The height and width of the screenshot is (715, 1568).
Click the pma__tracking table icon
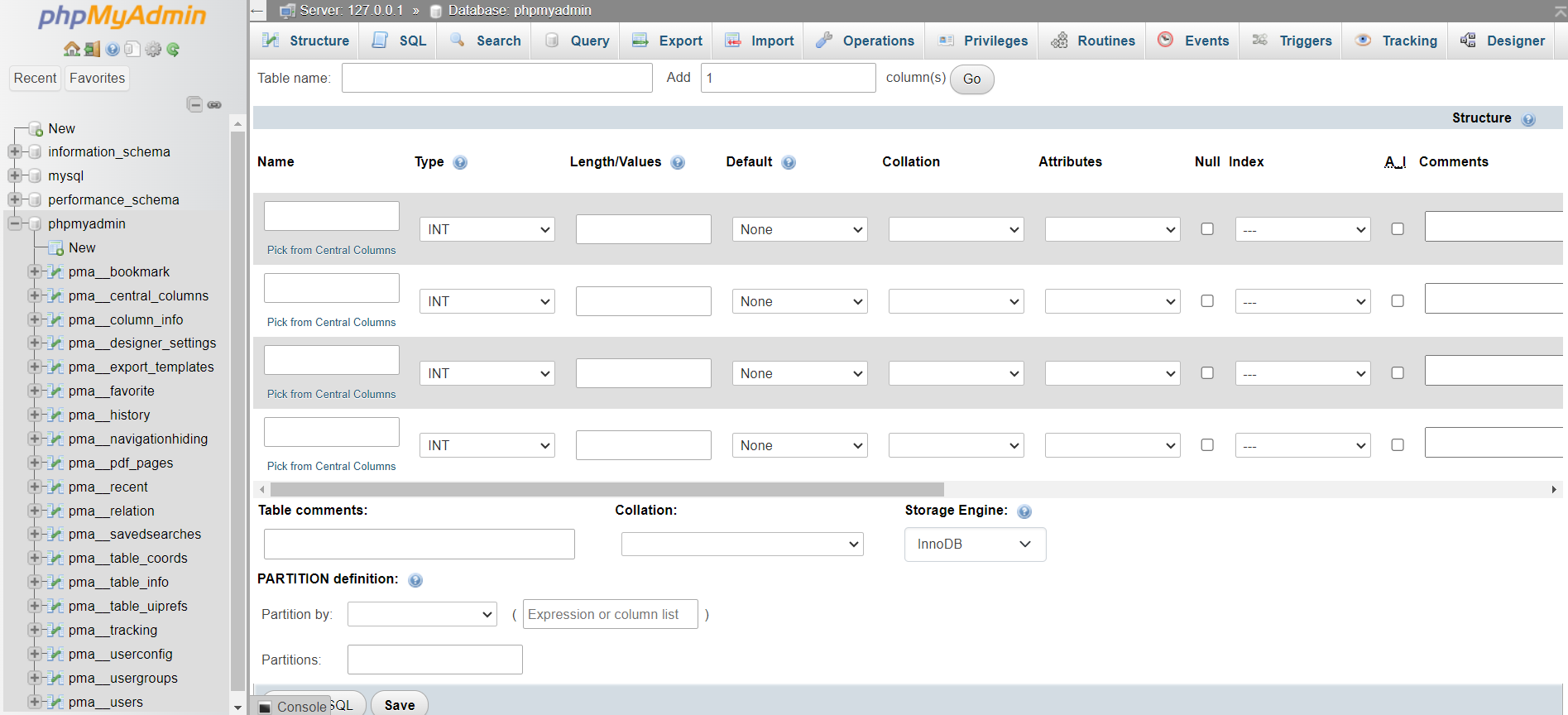point(55,630)
